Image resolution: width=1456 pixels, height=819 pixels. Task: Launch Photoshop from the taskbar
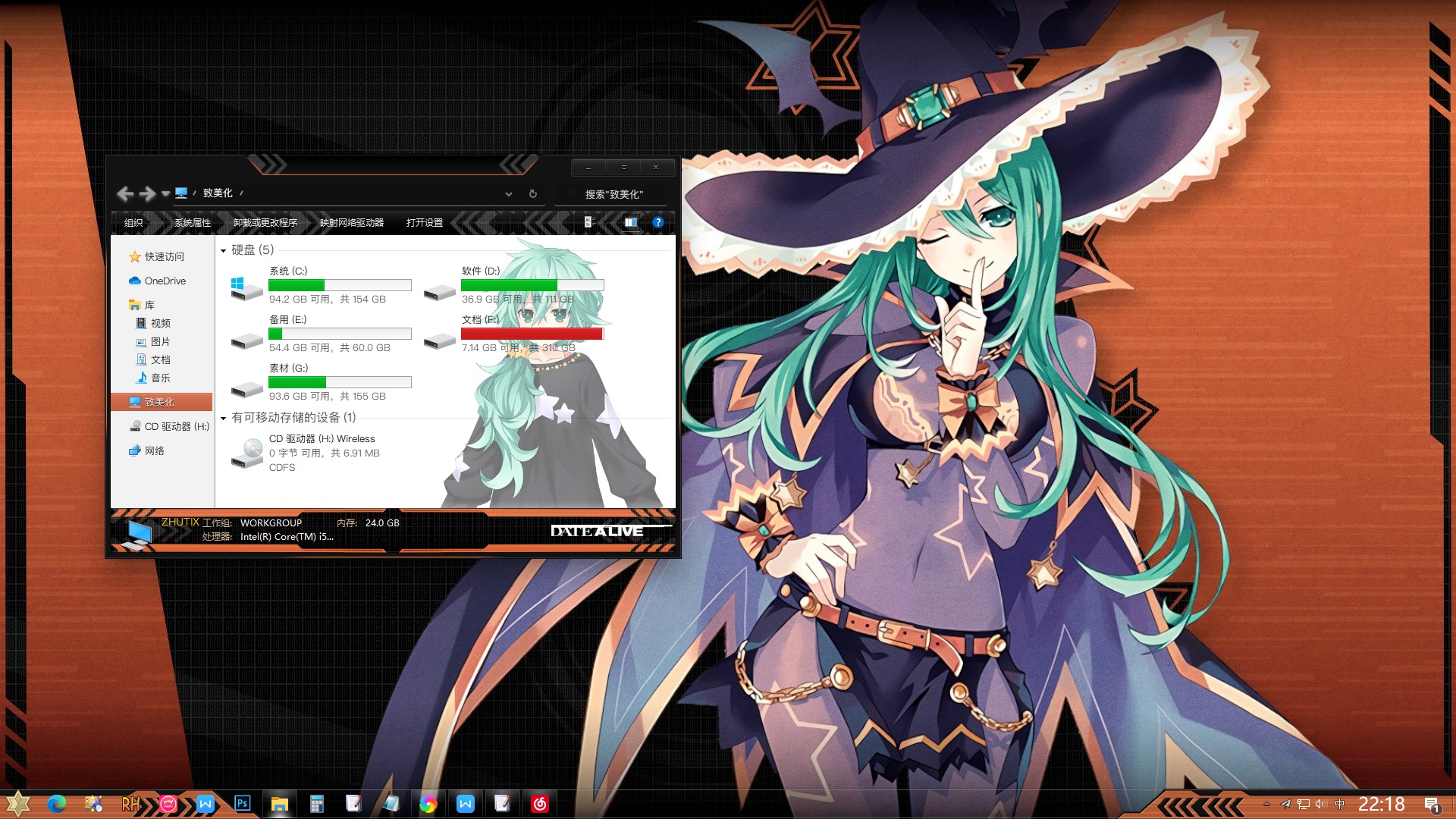[243, 803]
